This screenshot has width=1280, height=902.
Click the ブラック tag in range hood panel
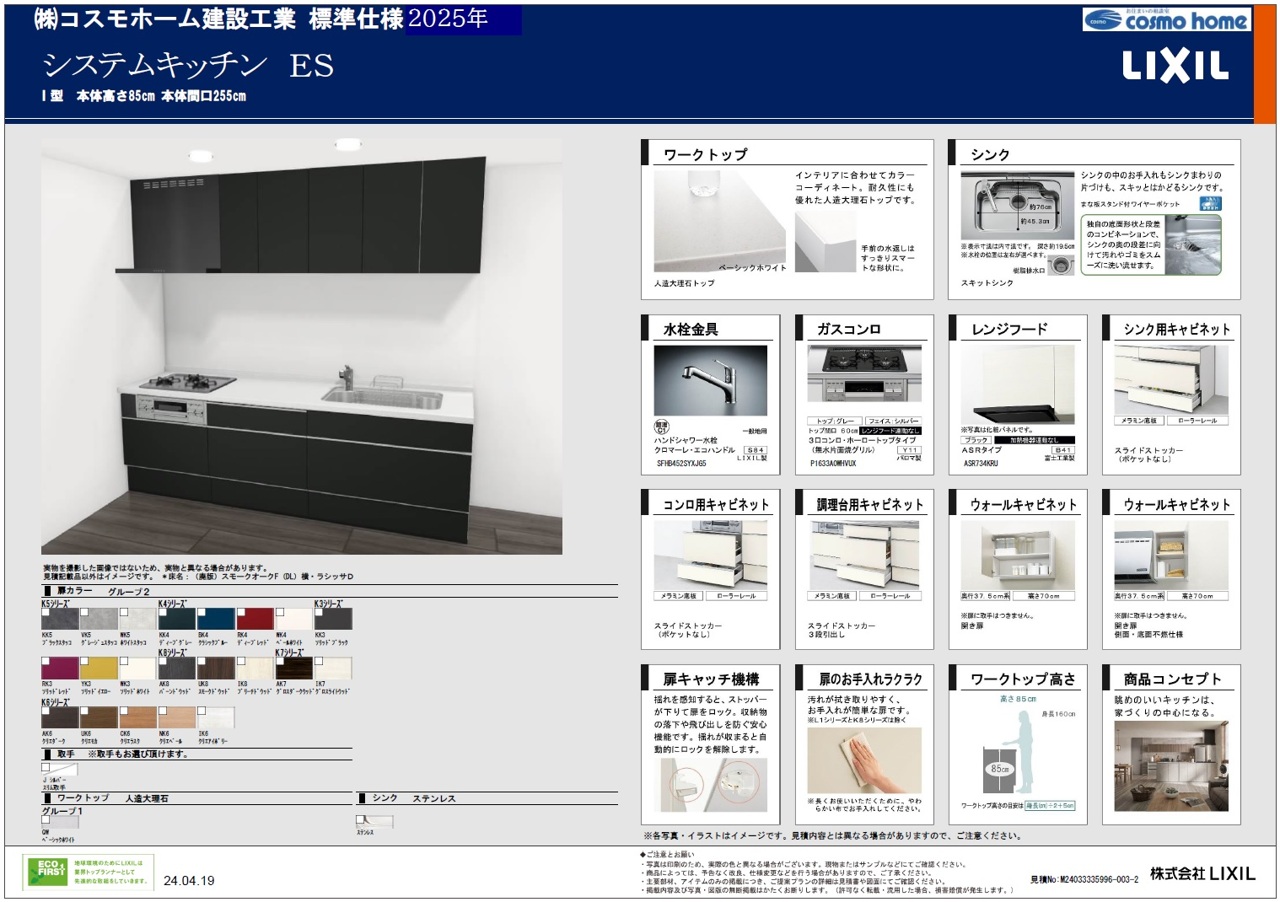(x=976, y=440)
